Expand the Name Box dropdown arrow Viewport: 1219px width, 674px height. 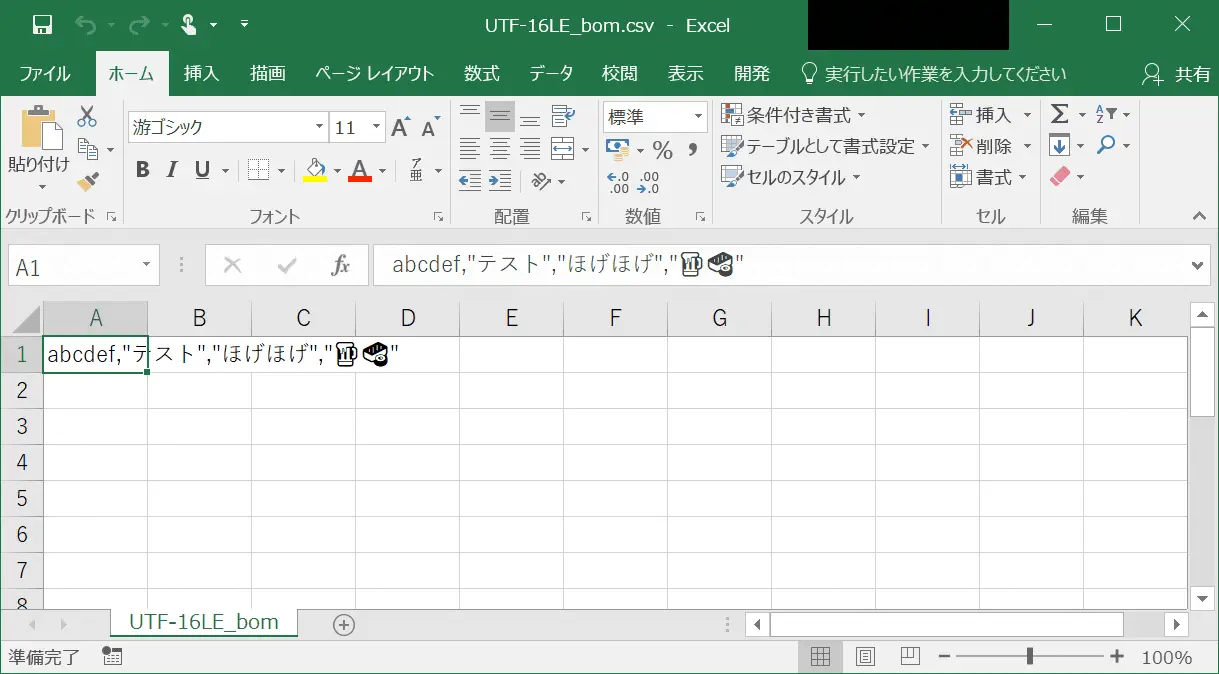pos(146,266)
